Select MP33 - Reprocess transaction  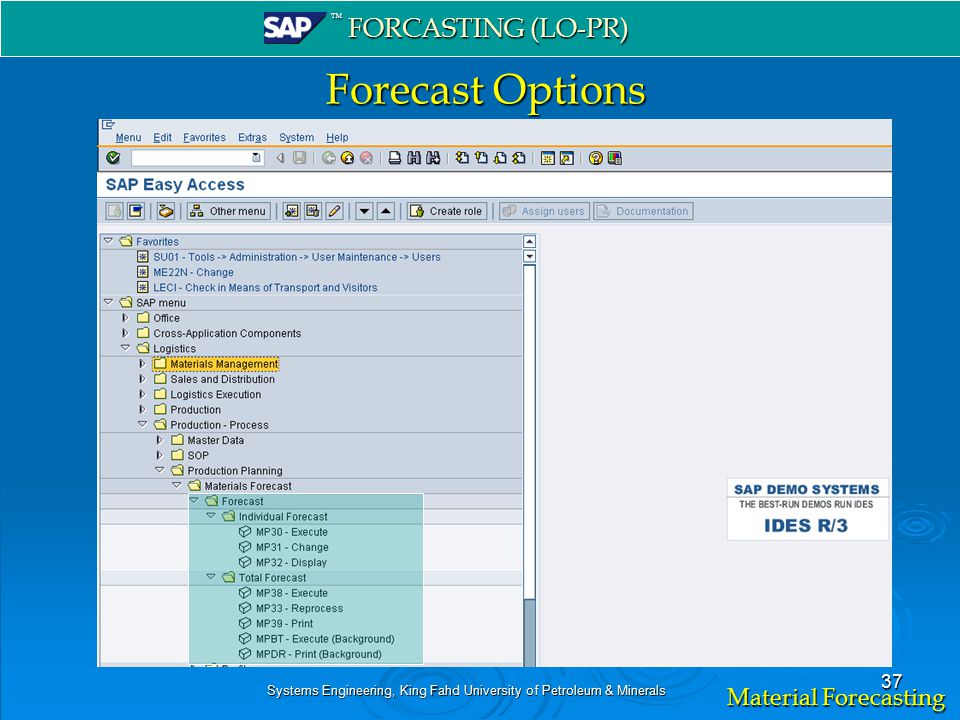(299, 609)
